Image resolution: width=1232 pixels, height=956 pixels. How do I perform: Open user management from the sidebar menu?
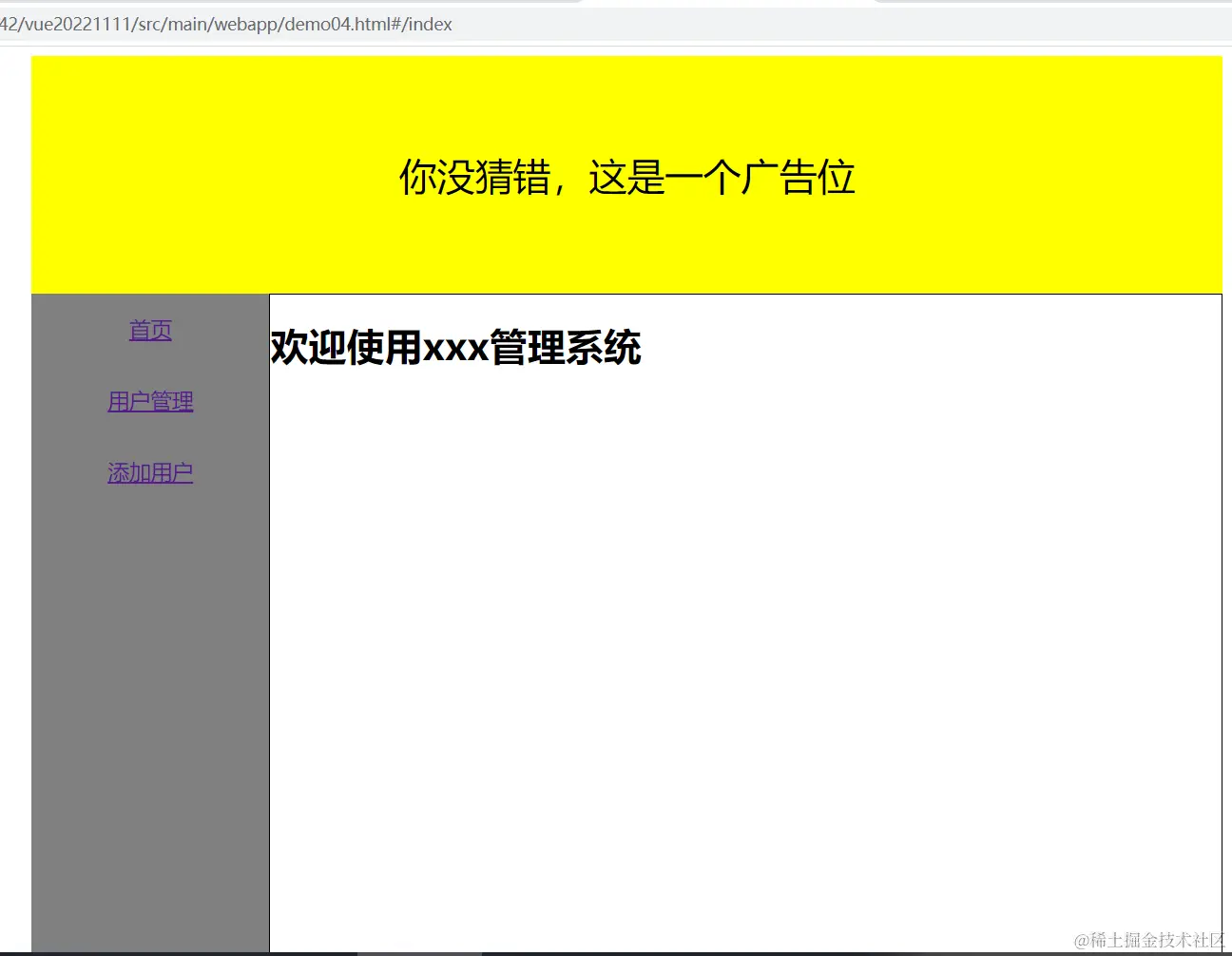150,400
